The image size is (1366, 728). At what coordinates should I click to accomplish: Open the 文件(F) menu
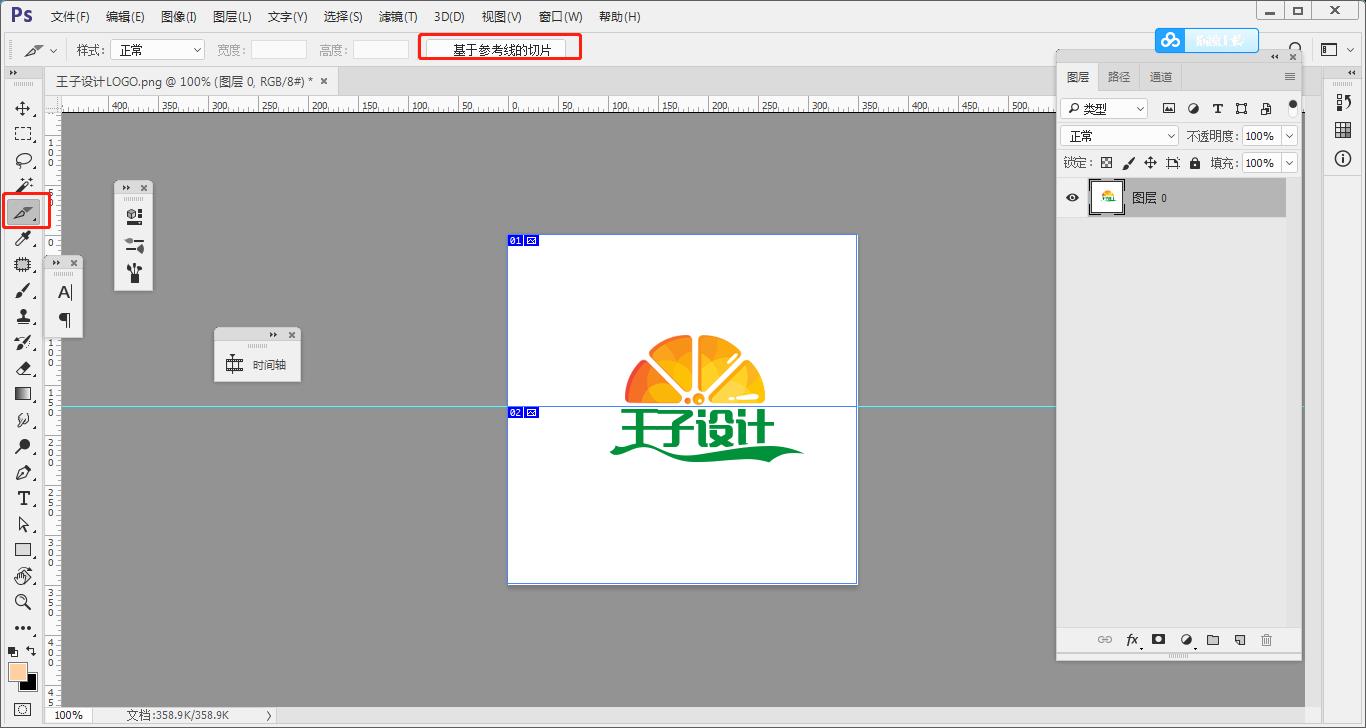70,17
